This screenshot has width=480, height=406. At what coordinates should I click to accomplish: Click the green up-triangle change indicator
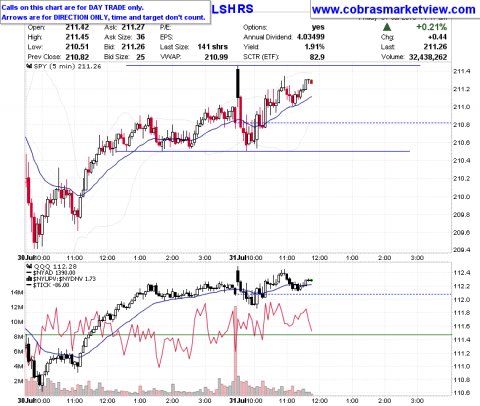387,27
